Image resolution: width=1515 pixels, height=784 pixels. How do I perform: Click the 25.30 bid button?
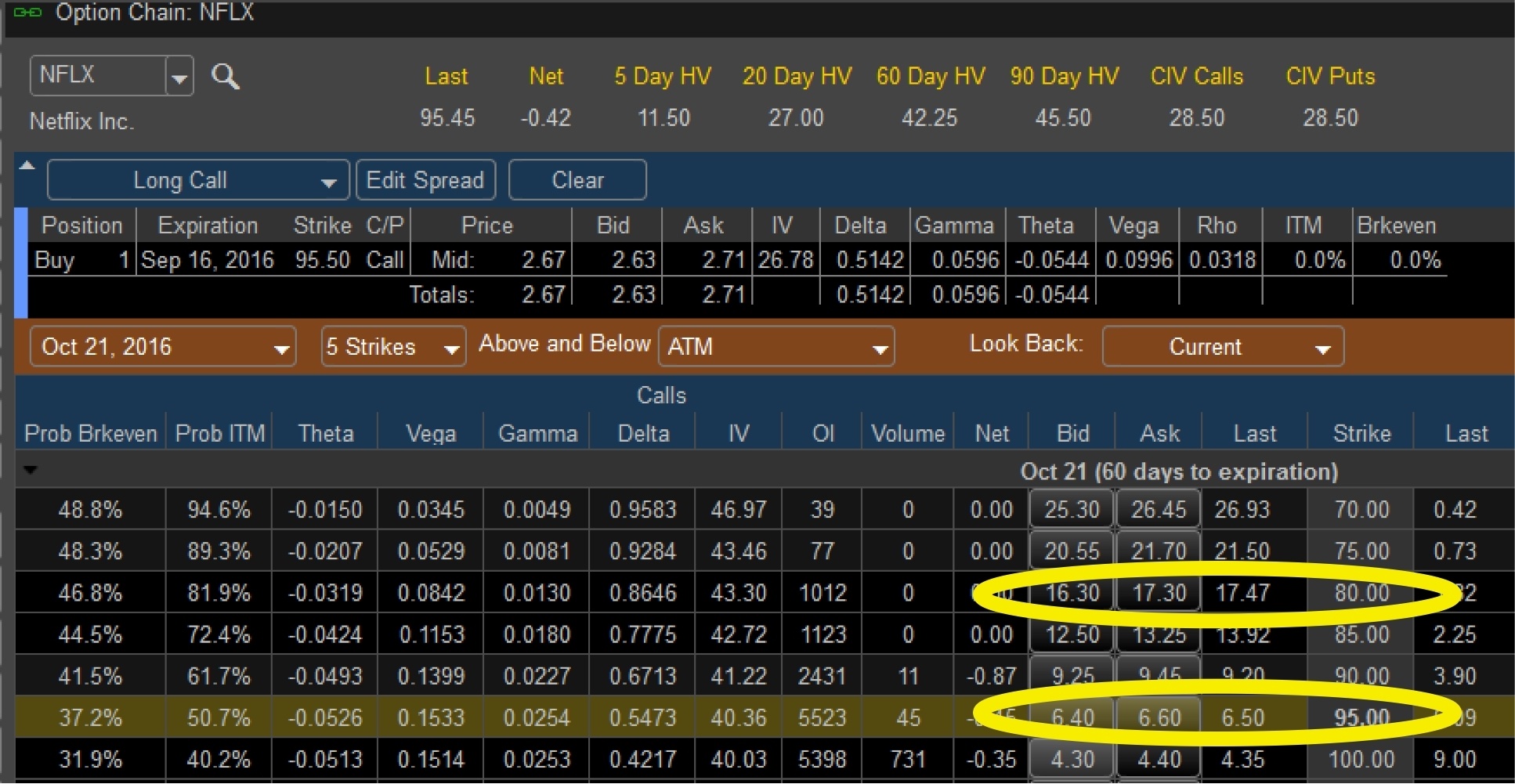[x=1072, y=510]
